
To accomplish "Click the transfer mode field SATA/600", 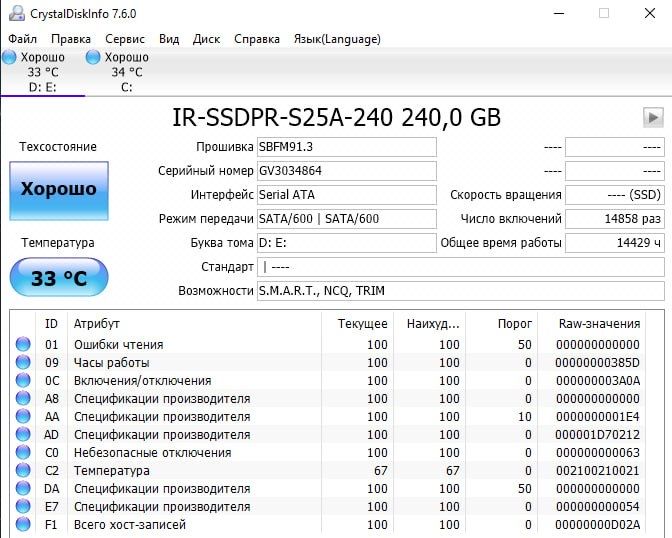I will [x=347, y=219].
